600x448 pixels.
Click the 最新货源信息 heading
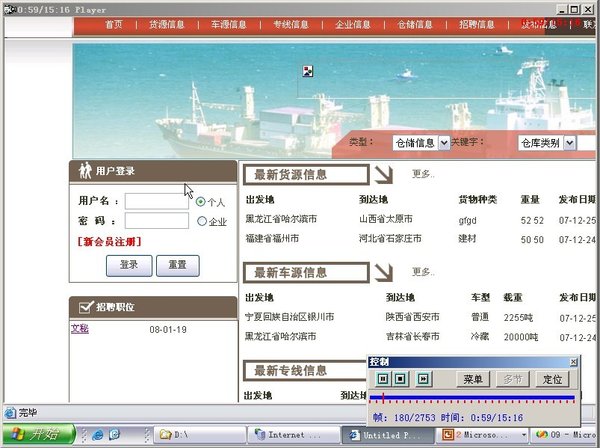tap(290, 175)
